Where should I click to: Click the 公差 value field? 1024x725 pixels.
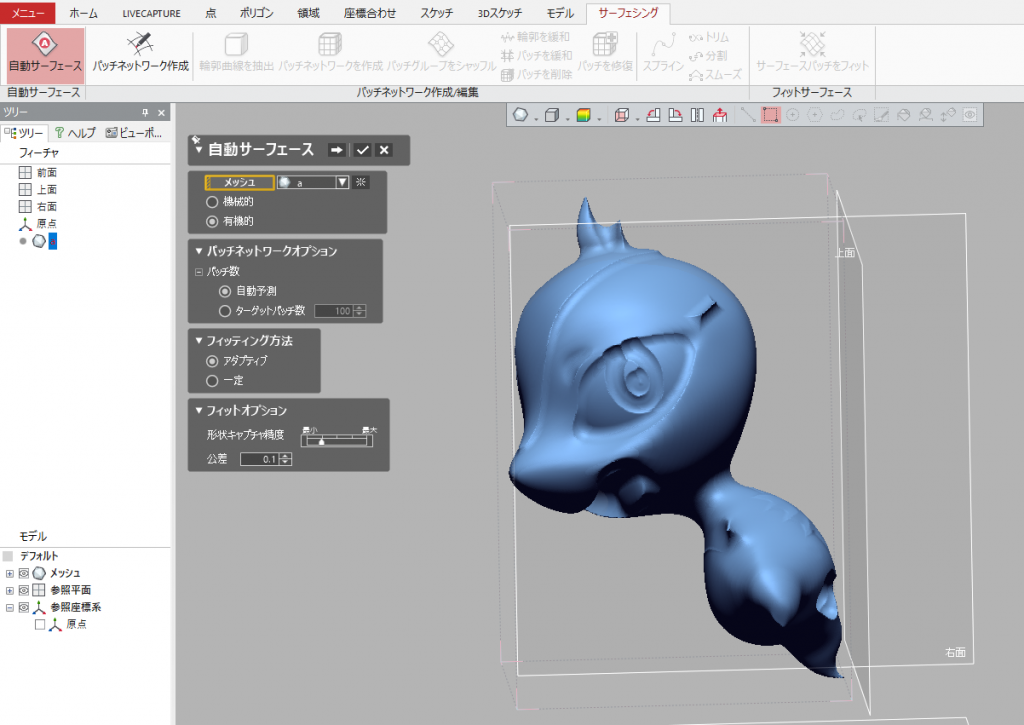[260, 459]
